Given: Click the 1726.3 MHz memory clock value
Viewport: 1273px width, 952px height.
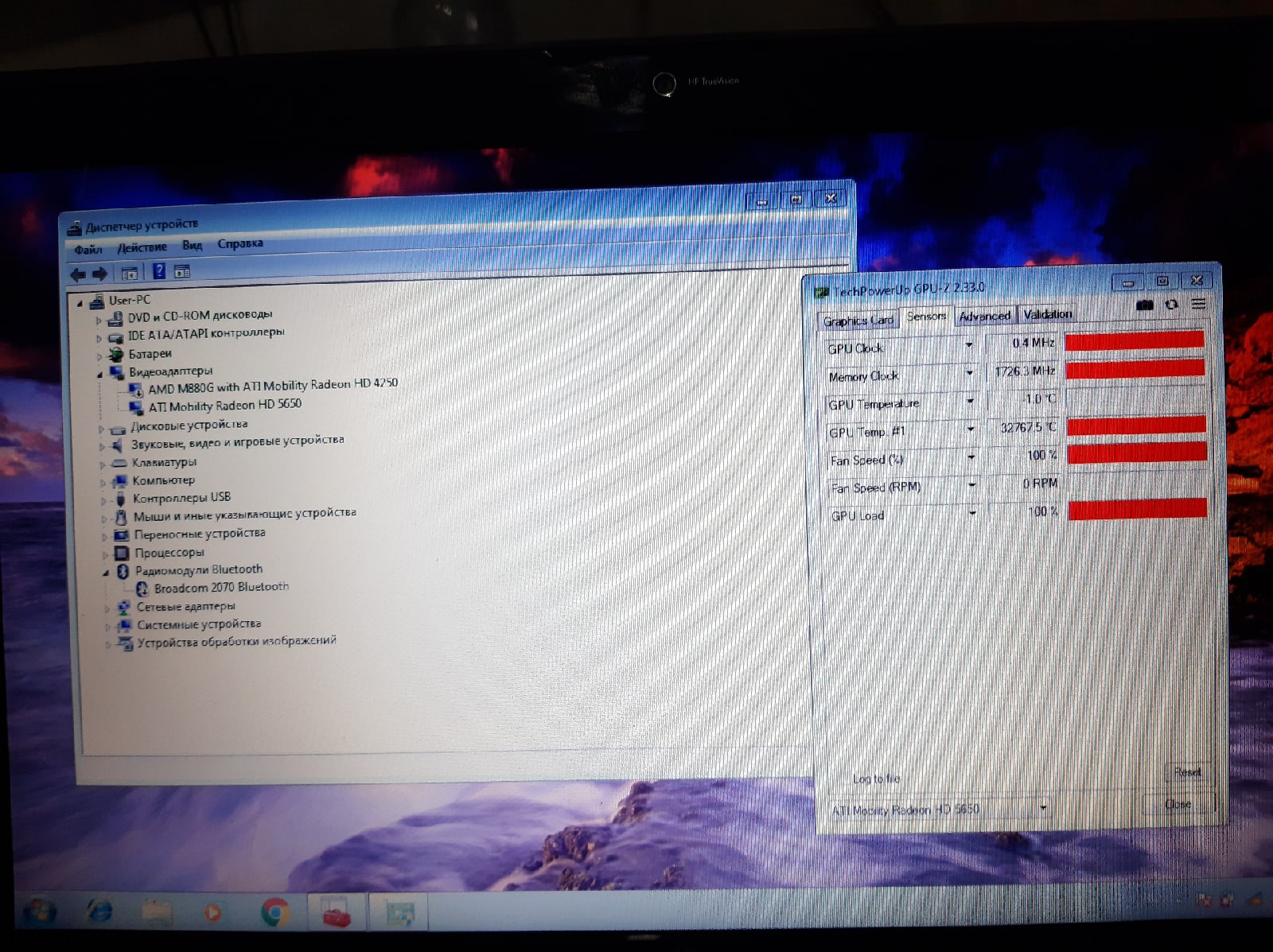Looking at the screenshot, I should [x=1025, y=371].
